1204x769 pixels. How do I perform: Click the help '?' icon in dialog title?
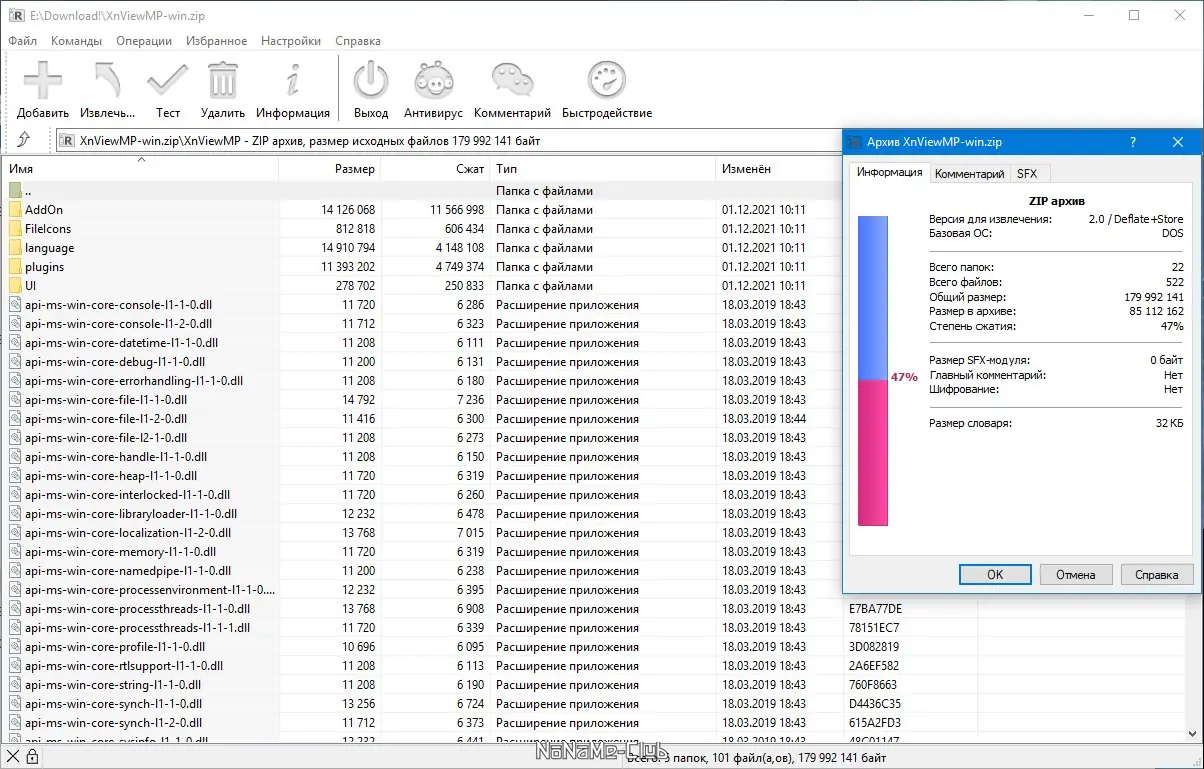(x=1132, y=142)
